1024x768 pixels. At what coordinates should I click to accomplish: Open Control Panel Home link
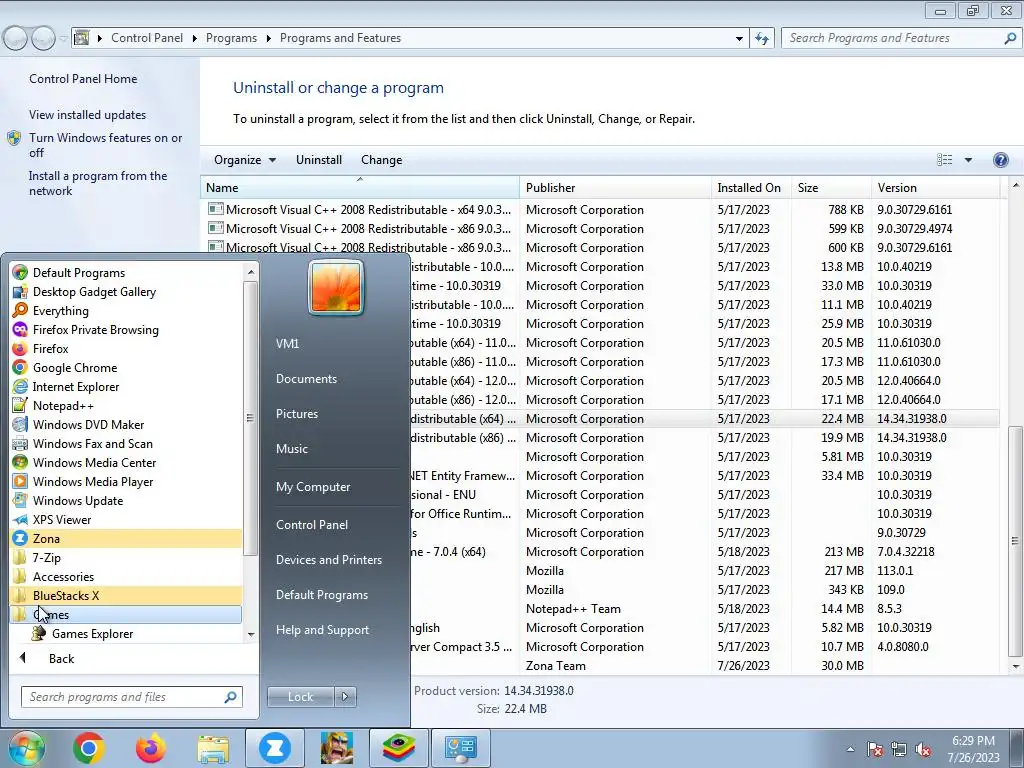[x=83, y=79]
